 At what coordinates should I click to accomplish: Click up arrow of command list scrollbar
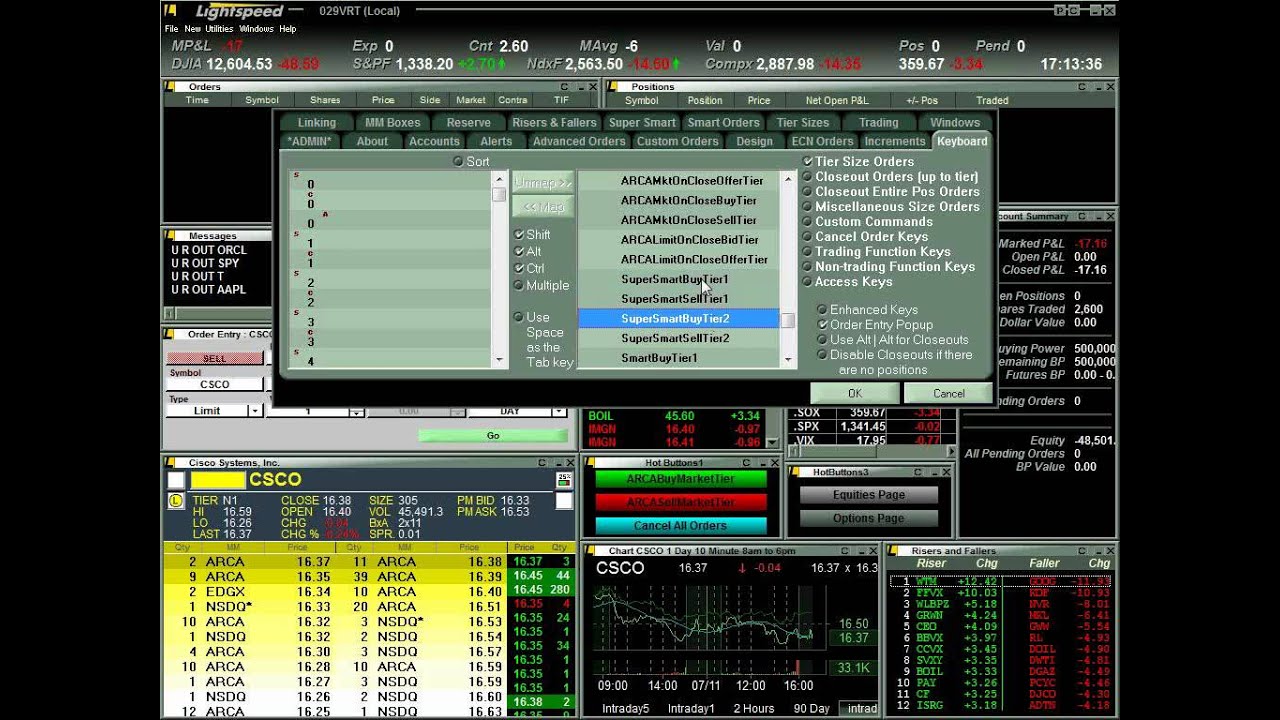(x=788, y=179)
